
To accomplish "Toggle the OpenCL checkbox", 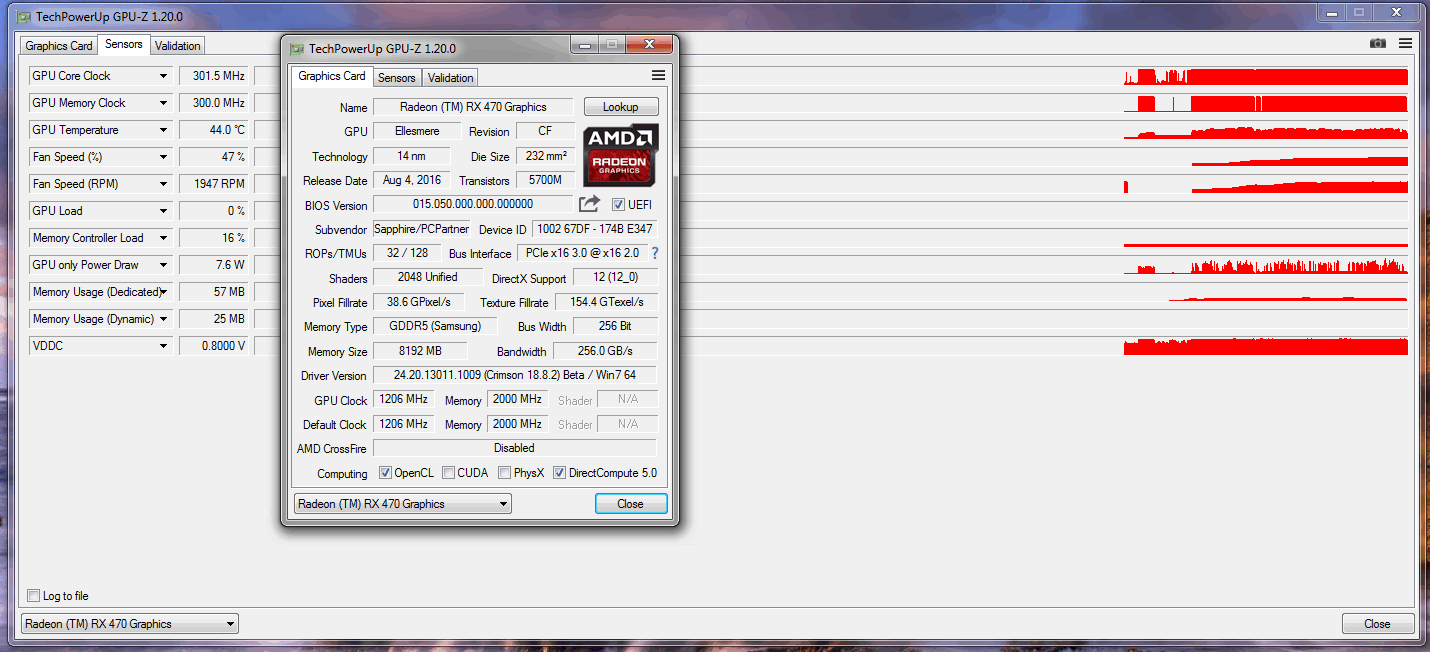I will (x=386, y=473).
